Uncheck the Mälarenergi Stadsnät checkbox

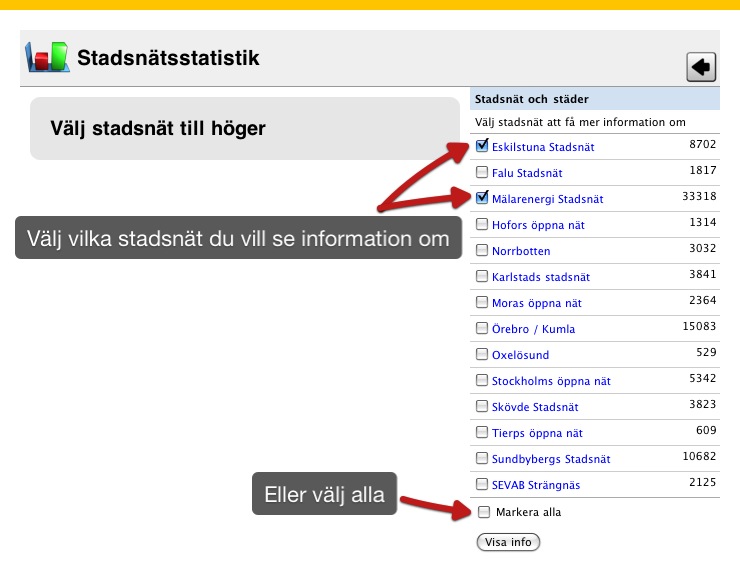[x=482, y=198]
